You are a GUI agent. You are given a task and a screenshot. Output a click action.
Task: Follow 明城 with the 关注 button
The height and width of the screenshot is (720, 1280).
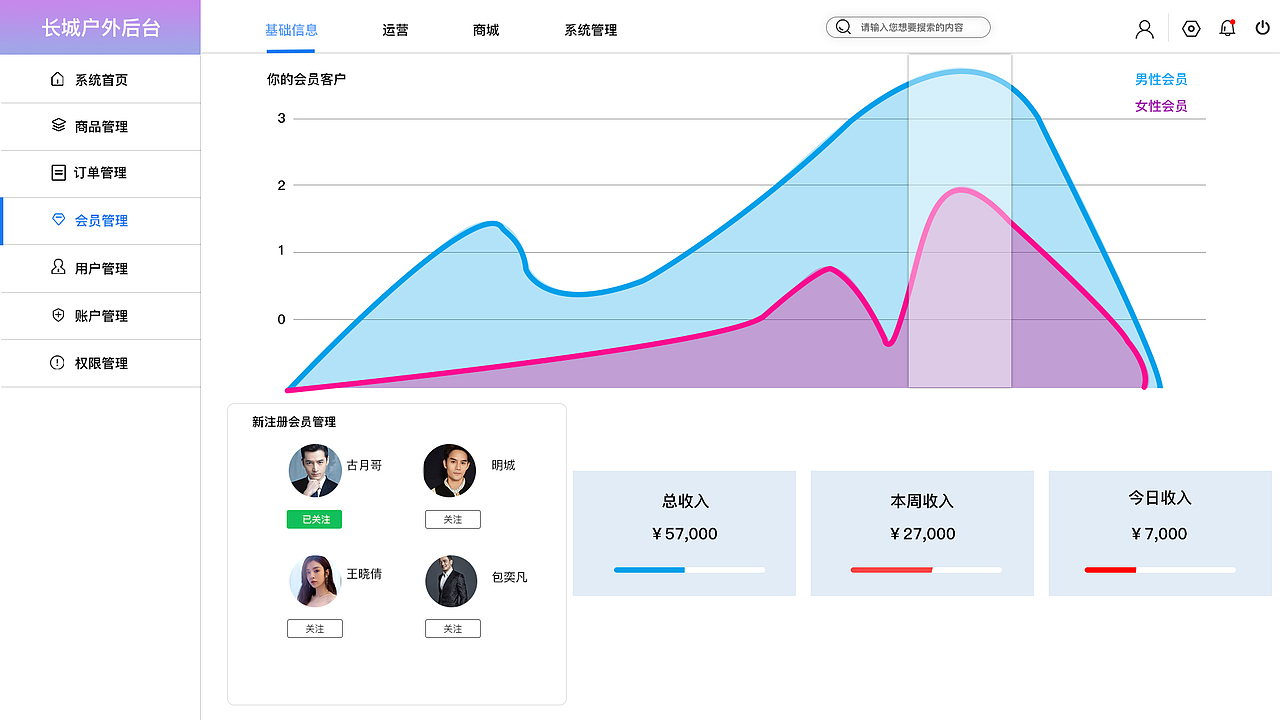[452, 519]
